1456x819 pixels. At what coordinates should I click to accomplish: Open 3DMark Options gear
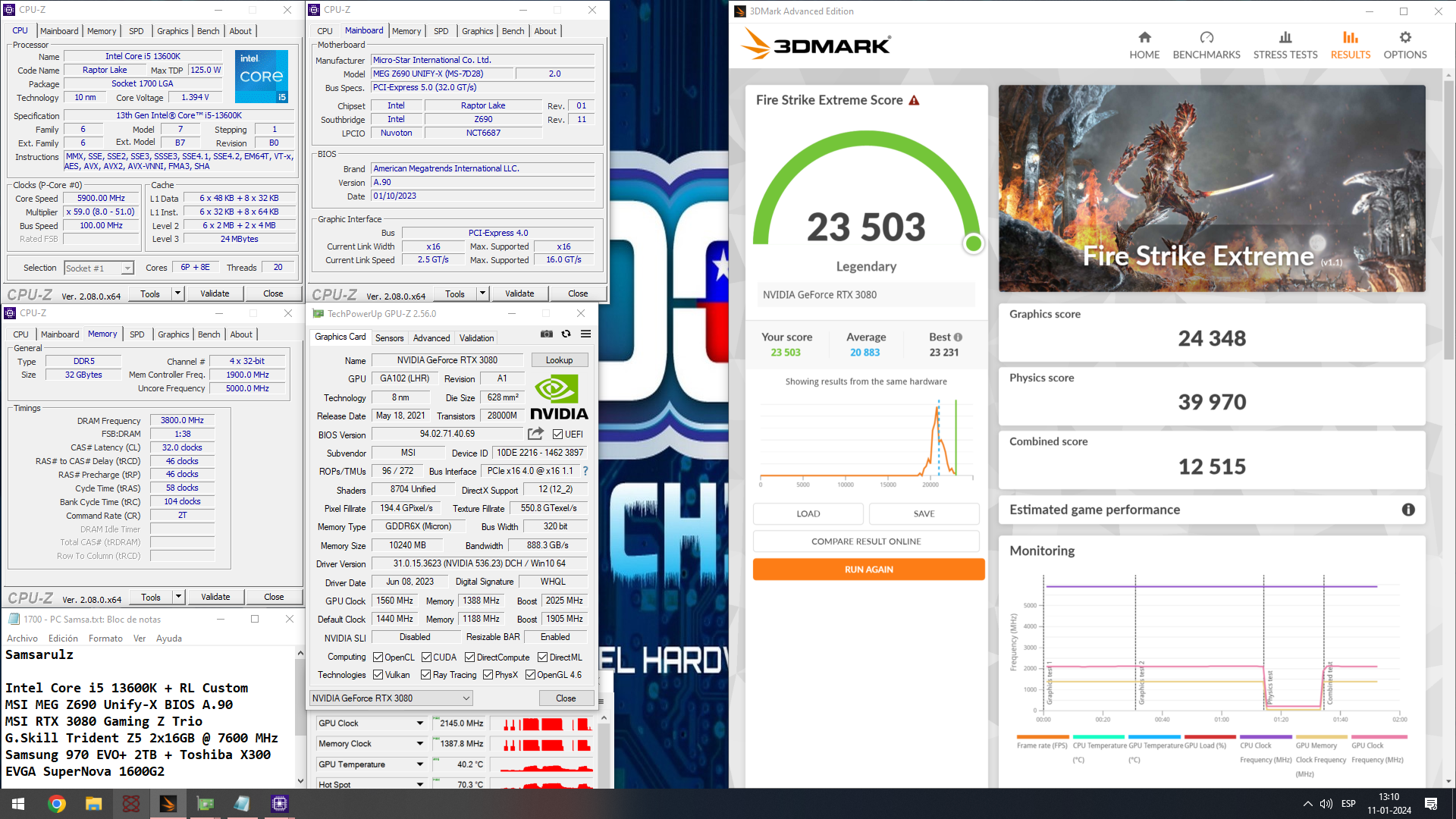click(1405, 37)
